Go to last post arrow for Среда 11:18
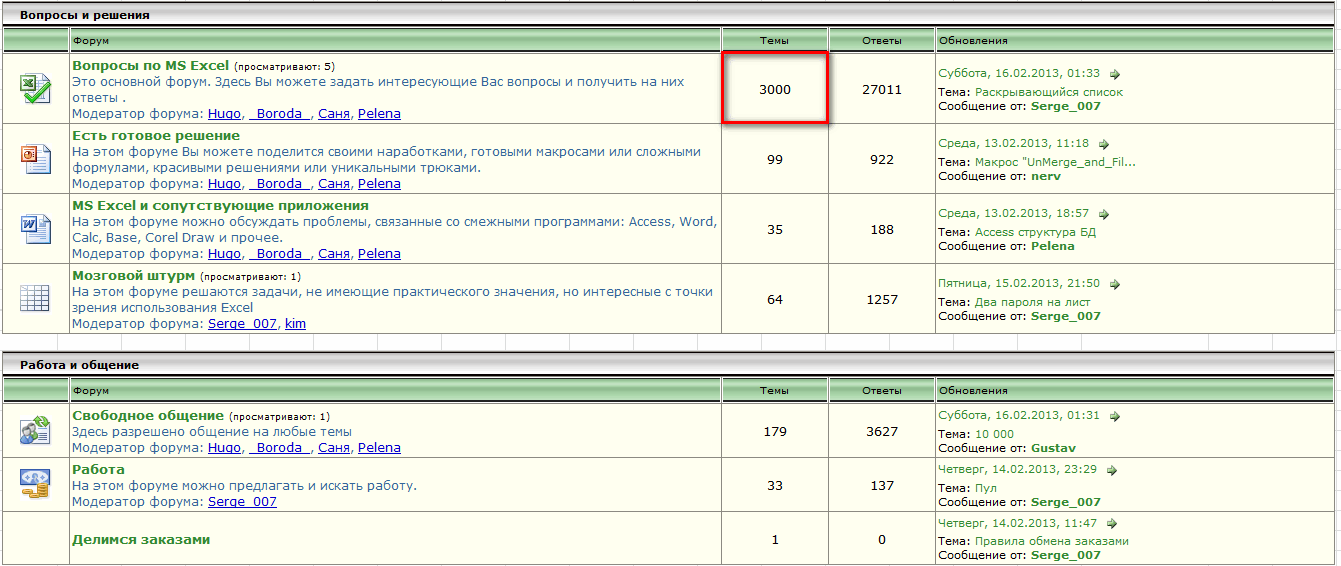This screenshot has width=1341, height=566. click(1104, 144)
